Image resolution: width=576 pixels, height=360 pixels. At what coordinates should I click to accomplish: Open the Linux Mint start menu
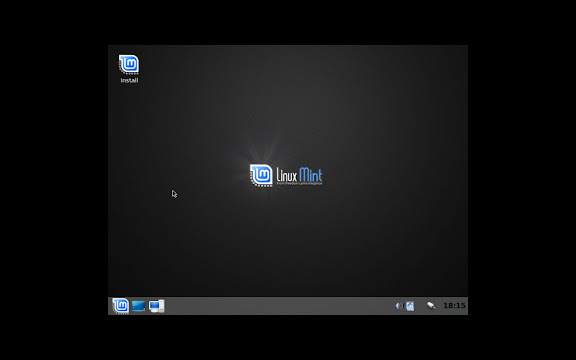pyautogui.click(x=120, y=306)
